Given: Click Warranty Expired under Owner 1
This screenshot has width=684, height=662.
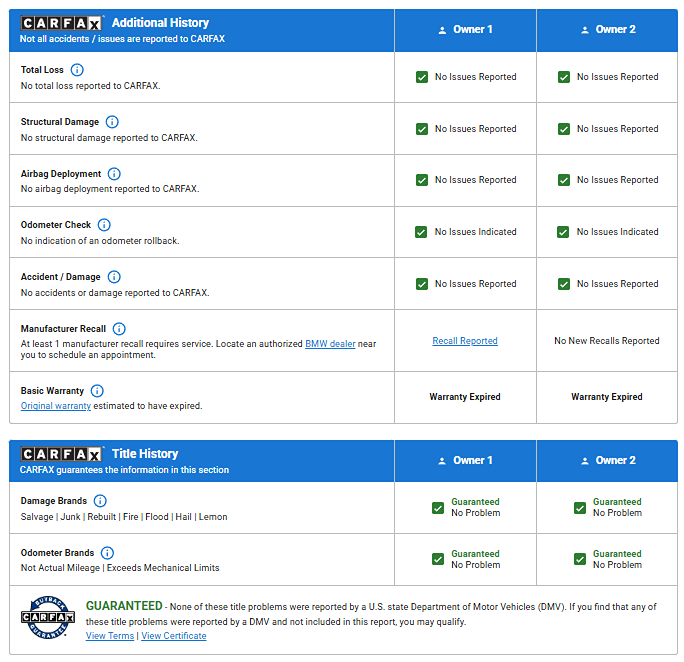Looking at the screenshot, I should (465, 397).
